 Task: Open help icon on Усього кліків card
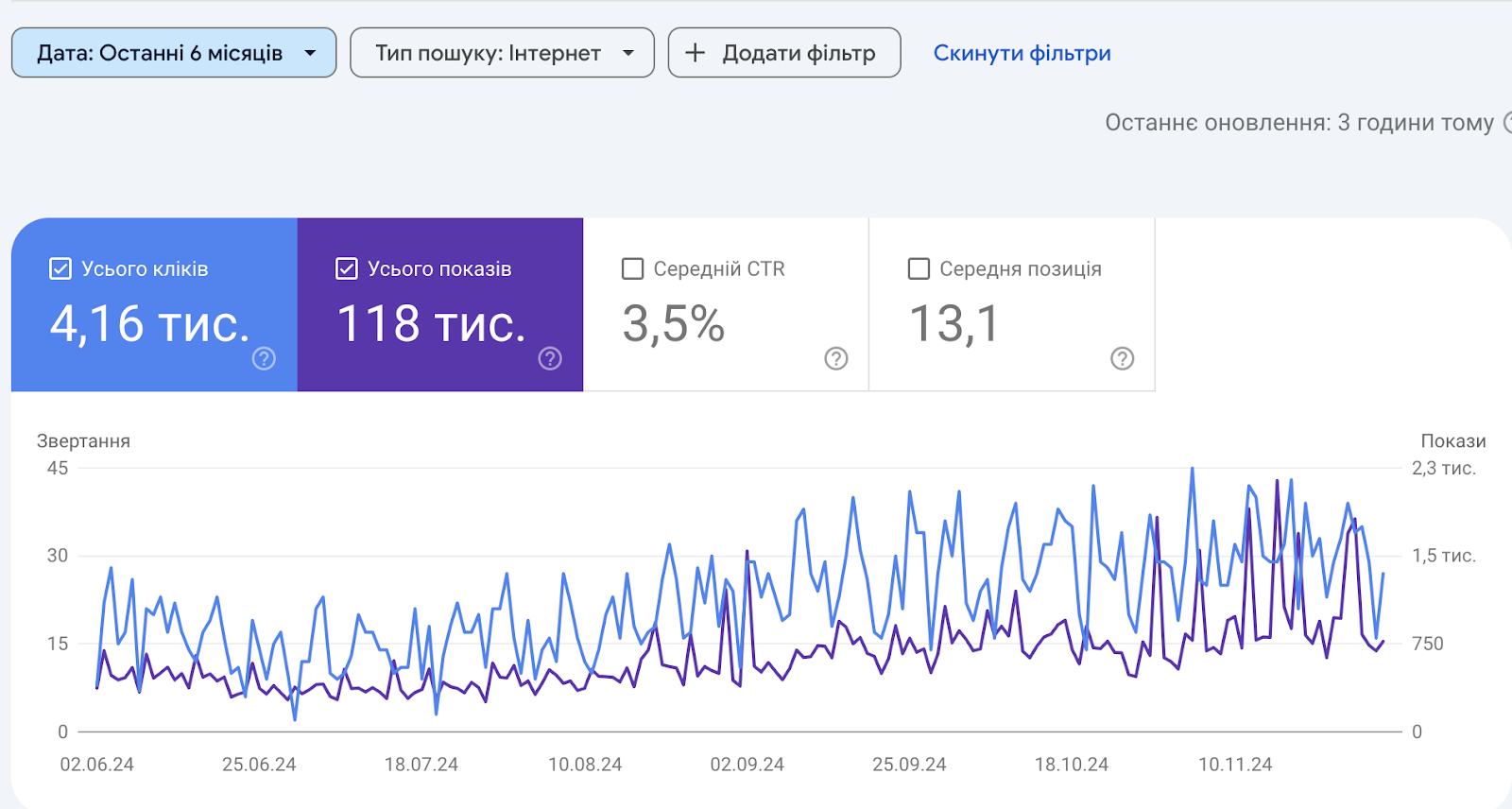click(x=264, y=358)
